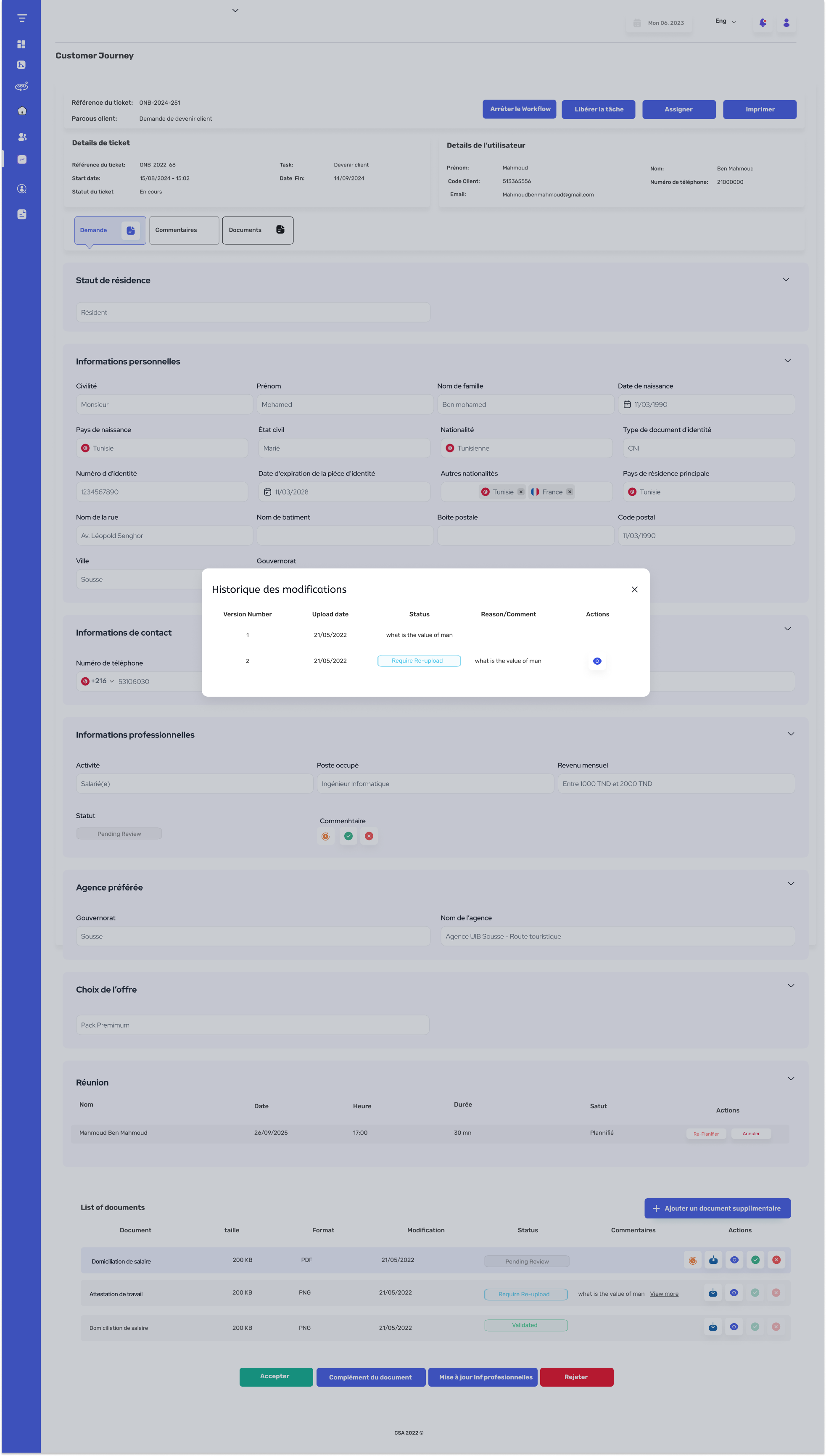Click the home icon in sidebar

point(22,111)
